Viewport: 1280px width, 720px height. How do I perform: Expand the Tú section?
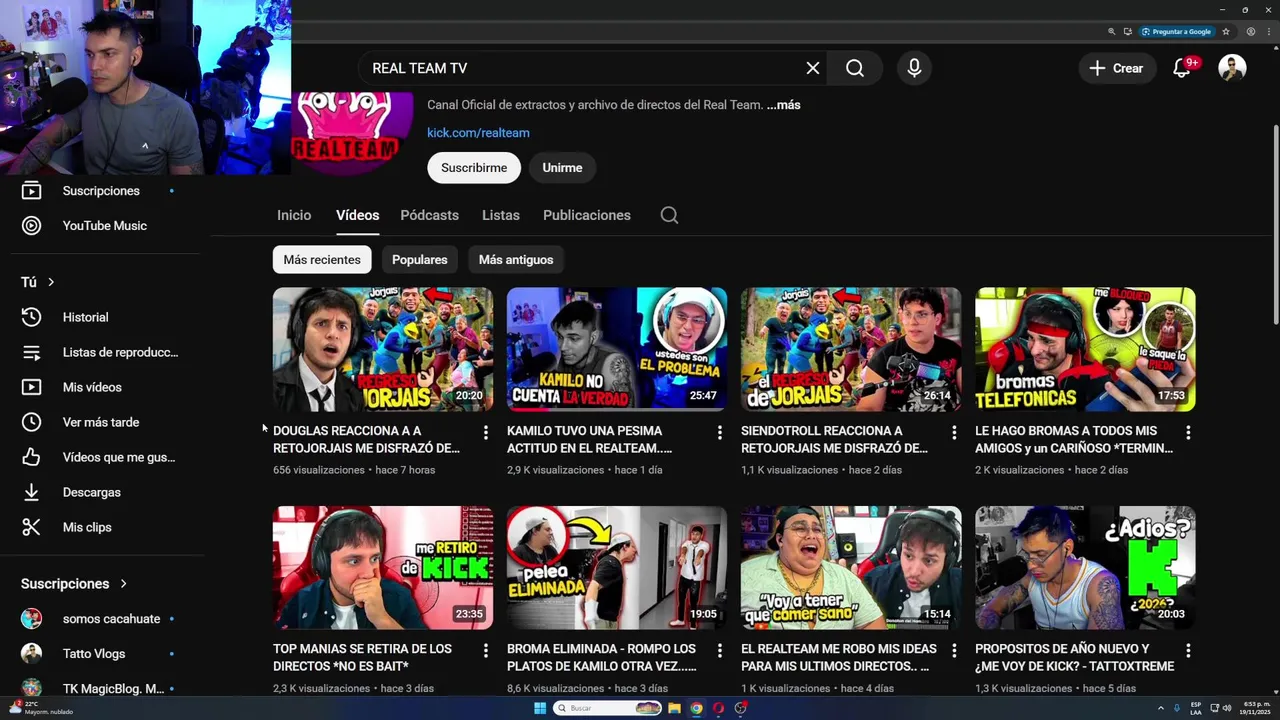[x=38, y=282]
